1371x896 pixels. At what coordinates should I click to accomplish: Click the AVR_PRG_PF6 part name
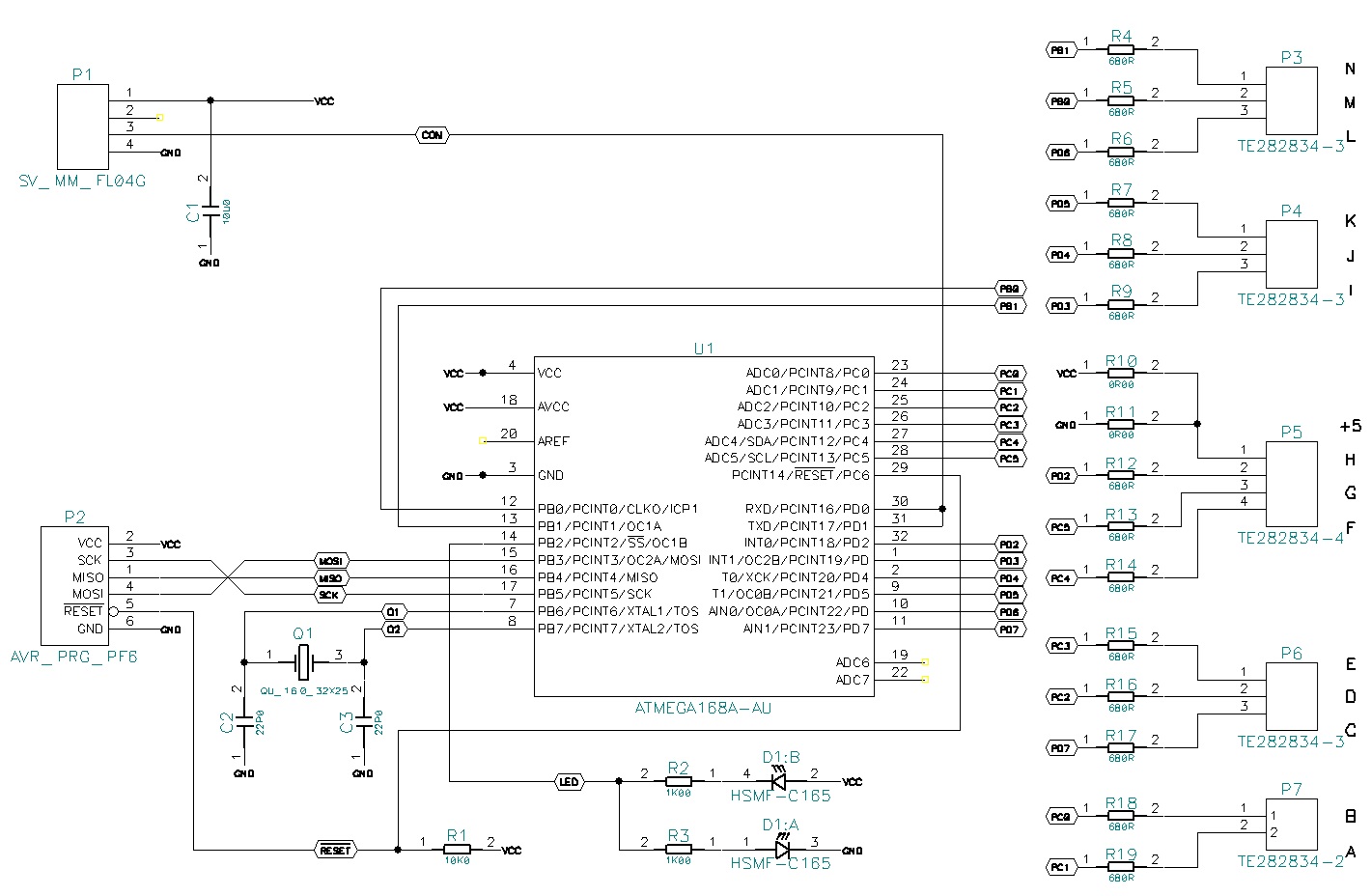pos(74,657)
